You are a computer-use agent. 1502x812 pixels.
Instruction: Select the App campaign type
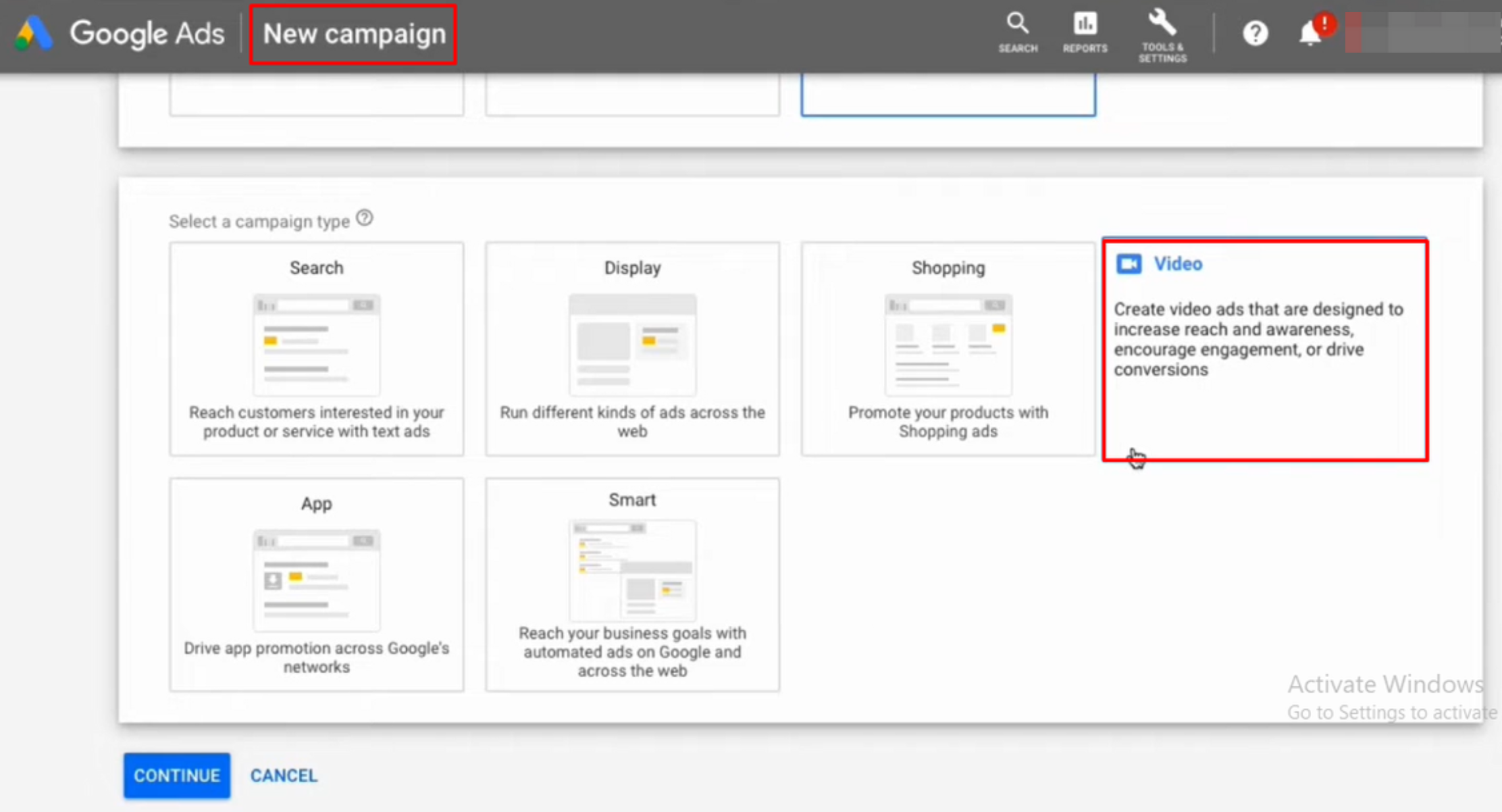pos(316,584)
